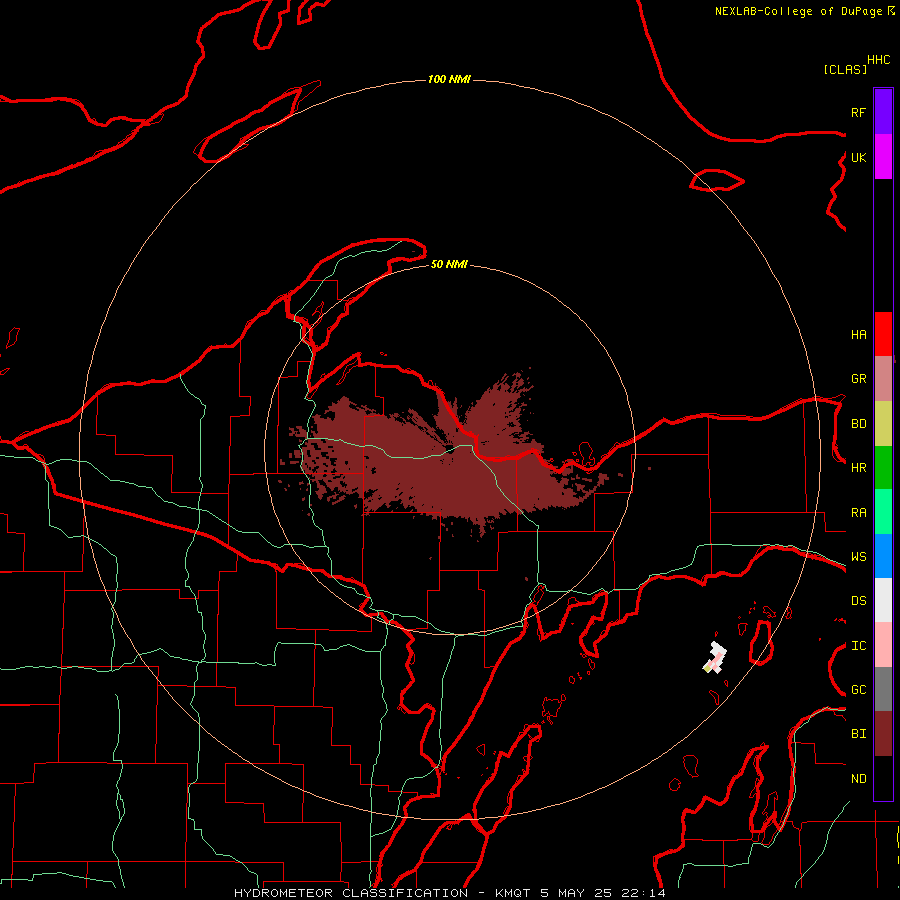Click the 100 NMI range ring label
Image resolution: width=900 pixels, height=900 pixels.
click(449, 79)
